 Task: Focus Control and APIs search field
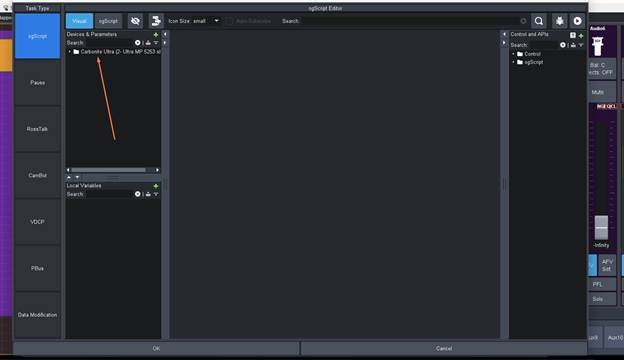click(x=544, y=45)
